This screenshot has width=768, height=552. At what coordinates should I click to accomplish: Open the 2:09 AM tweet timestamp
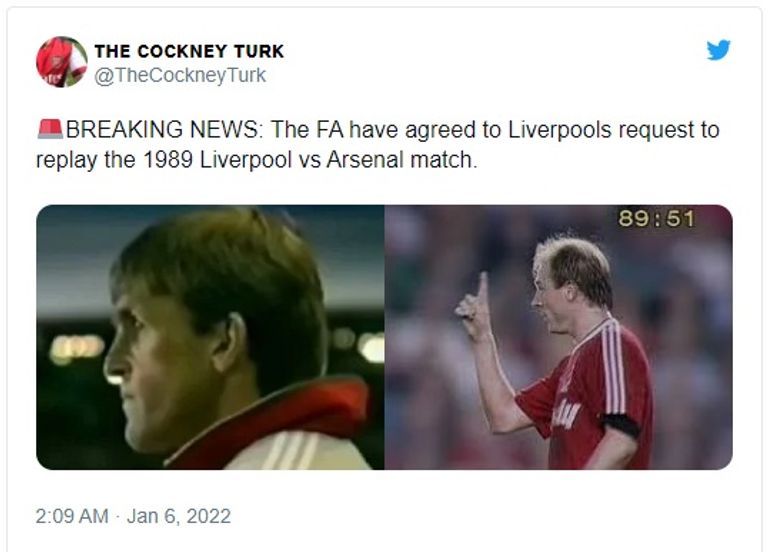point(72,516)
